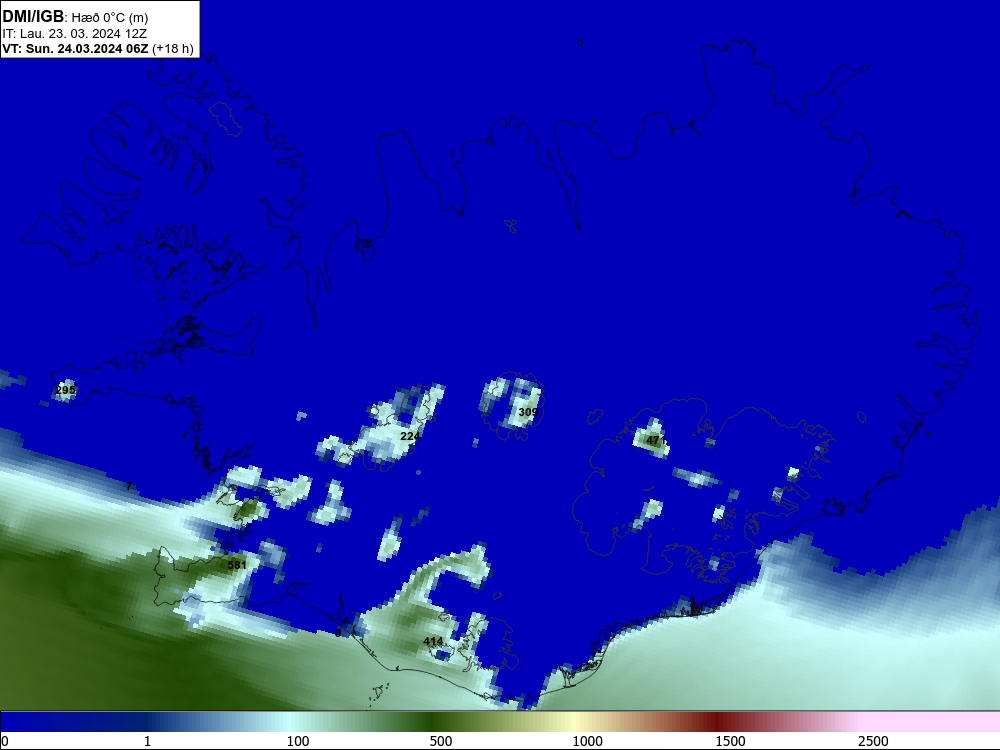Click the 'Hæð 0°C (m)' parameter label

point(110,18)
